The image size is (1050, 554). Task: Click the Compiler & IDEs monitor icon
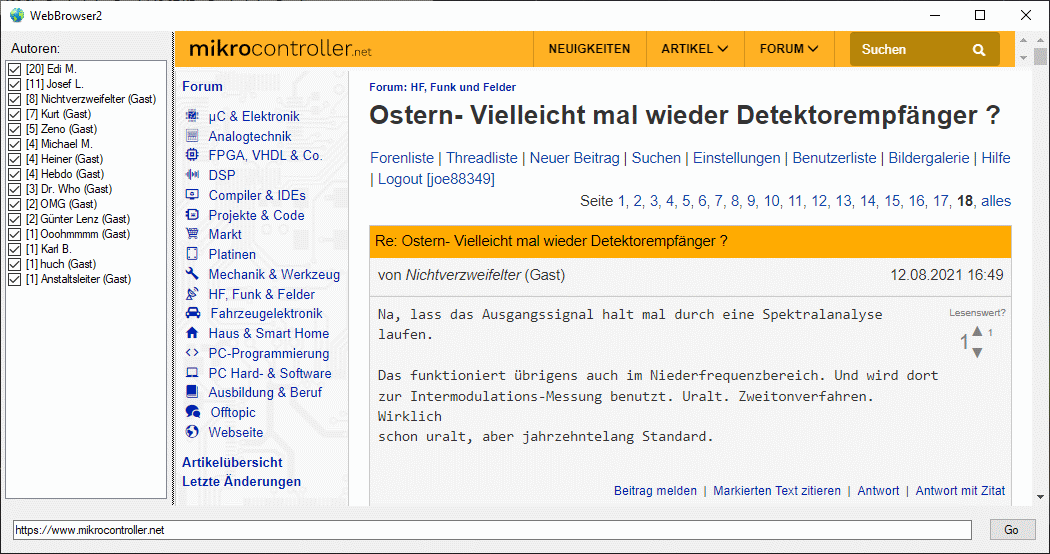[192, 195]
